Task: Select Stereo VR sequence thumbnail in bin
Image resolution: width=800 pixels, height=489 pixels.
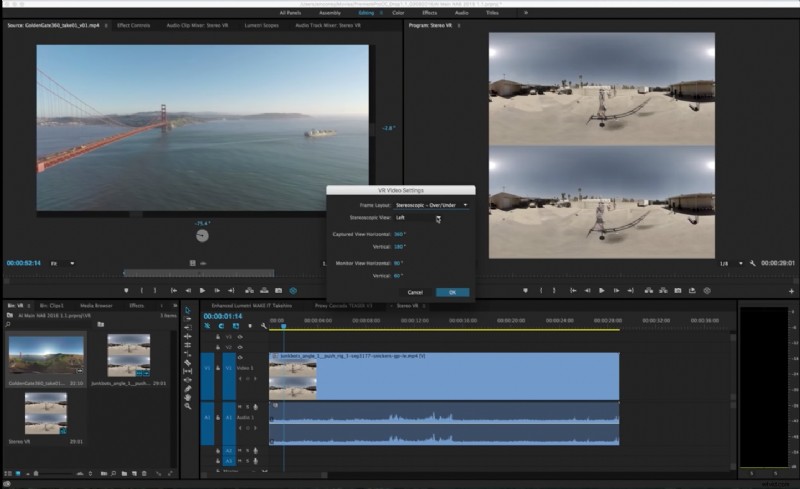Action: [46, 413]
